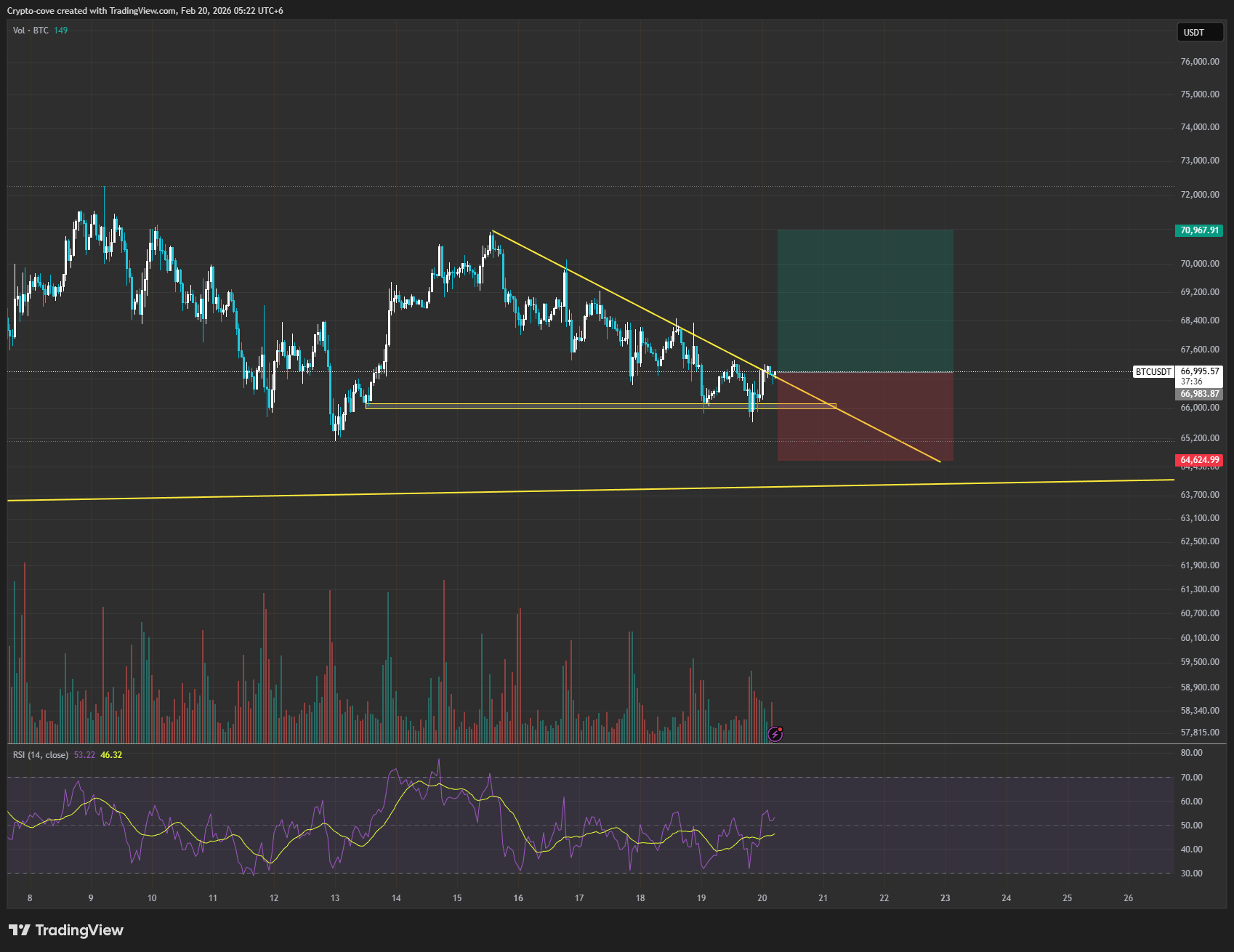Viewport: 1234px width, 952px height.
Task: Click date 20 on the time axis
Action: pyautogui.click(x=762, y=898)
